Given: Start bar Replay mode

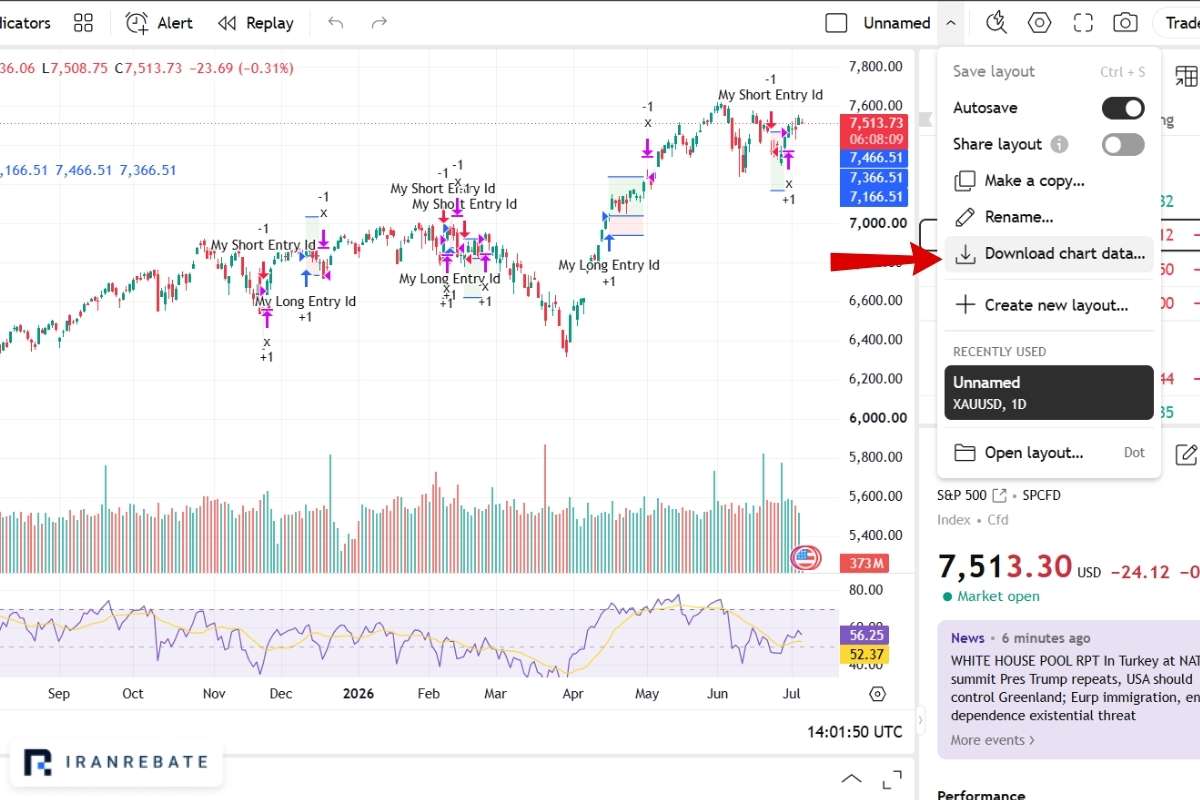Looking at the screenshot, I should click(256, 23).
